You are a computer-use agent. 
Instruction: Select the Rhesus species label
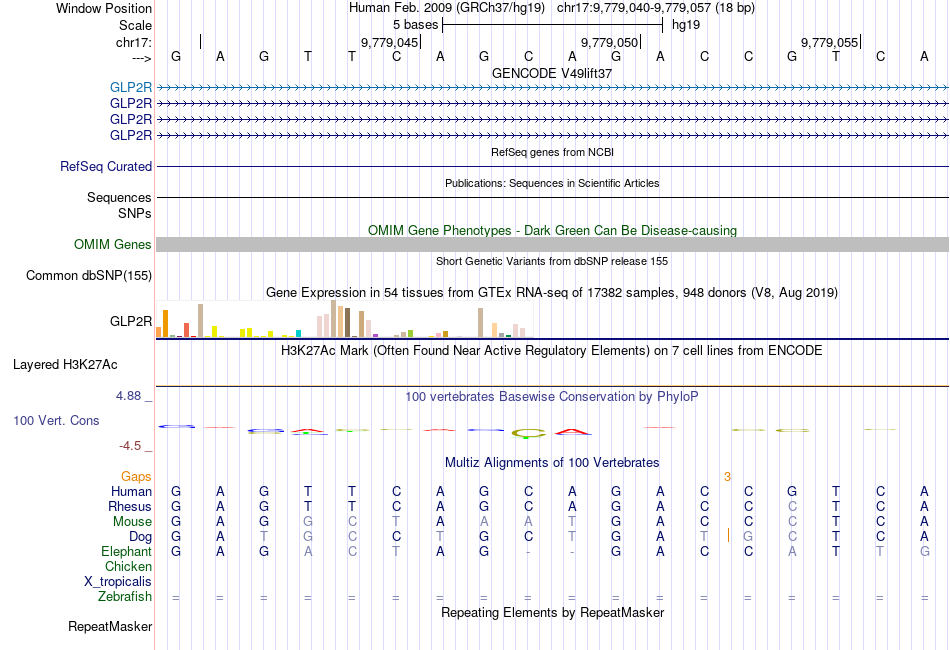130,506
